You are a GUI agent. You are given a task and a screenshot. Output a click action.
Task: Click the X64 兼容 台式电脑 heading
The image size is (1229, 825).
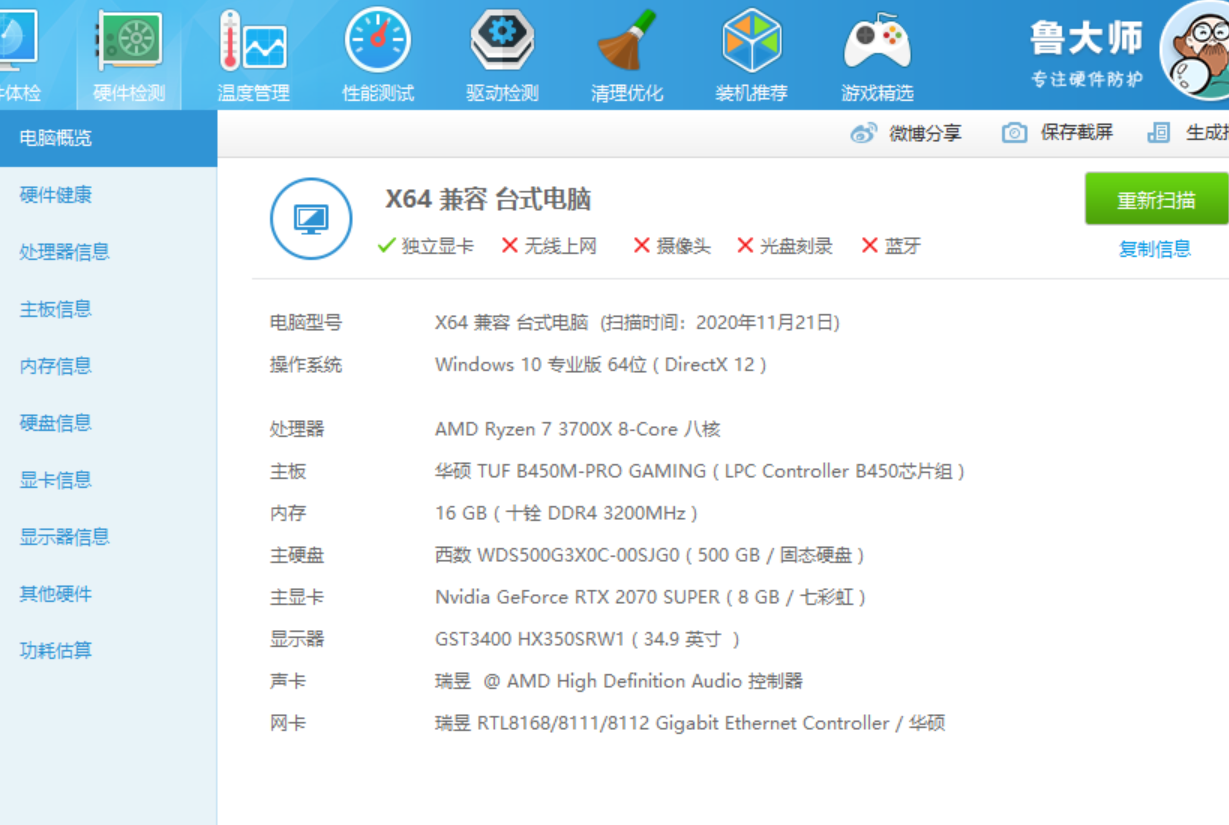[488, 199]
